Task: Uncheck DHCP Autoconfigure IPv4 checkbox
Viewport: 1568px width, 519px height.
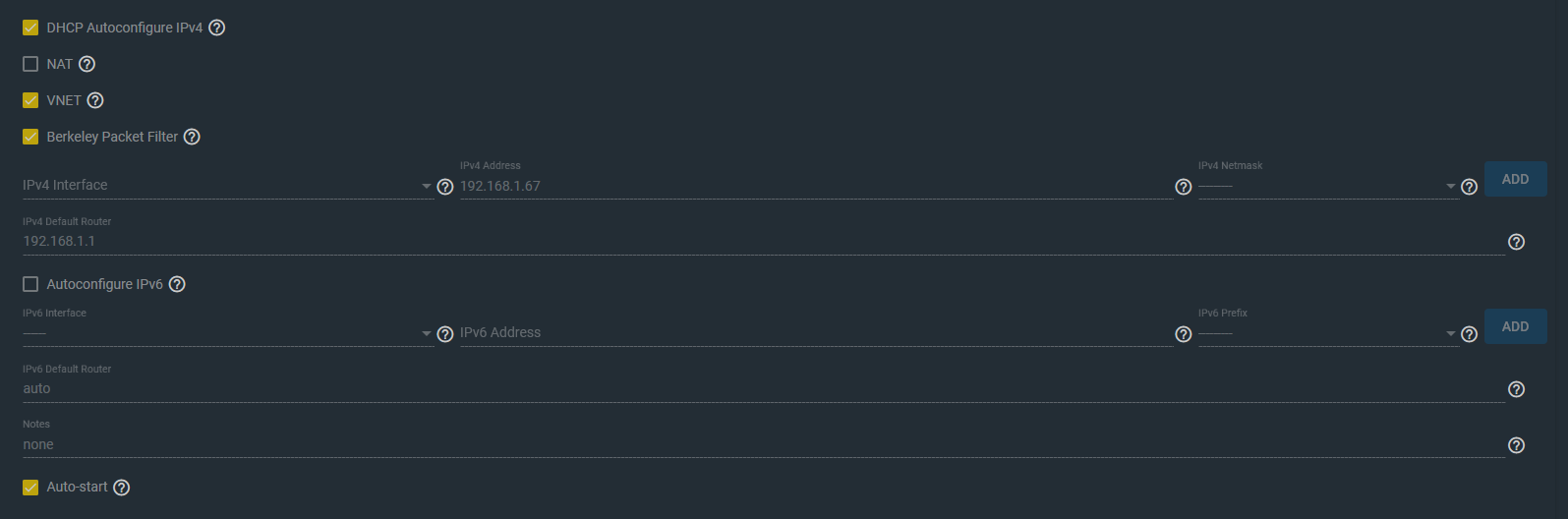Action: point(30,28)
